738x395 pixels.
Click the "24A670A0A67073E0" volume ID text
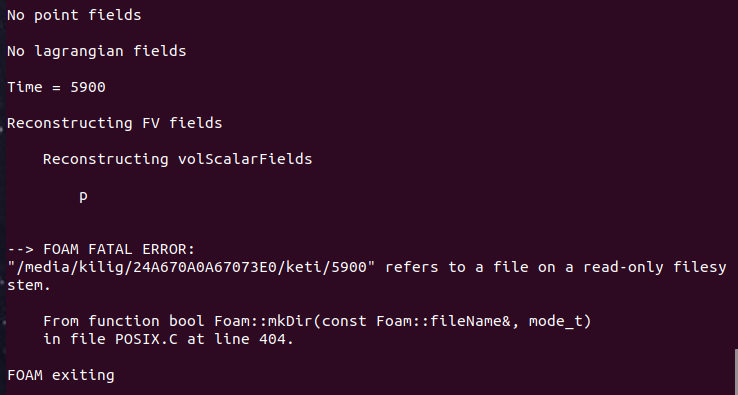pyautogui.click(x=204, y=267)
